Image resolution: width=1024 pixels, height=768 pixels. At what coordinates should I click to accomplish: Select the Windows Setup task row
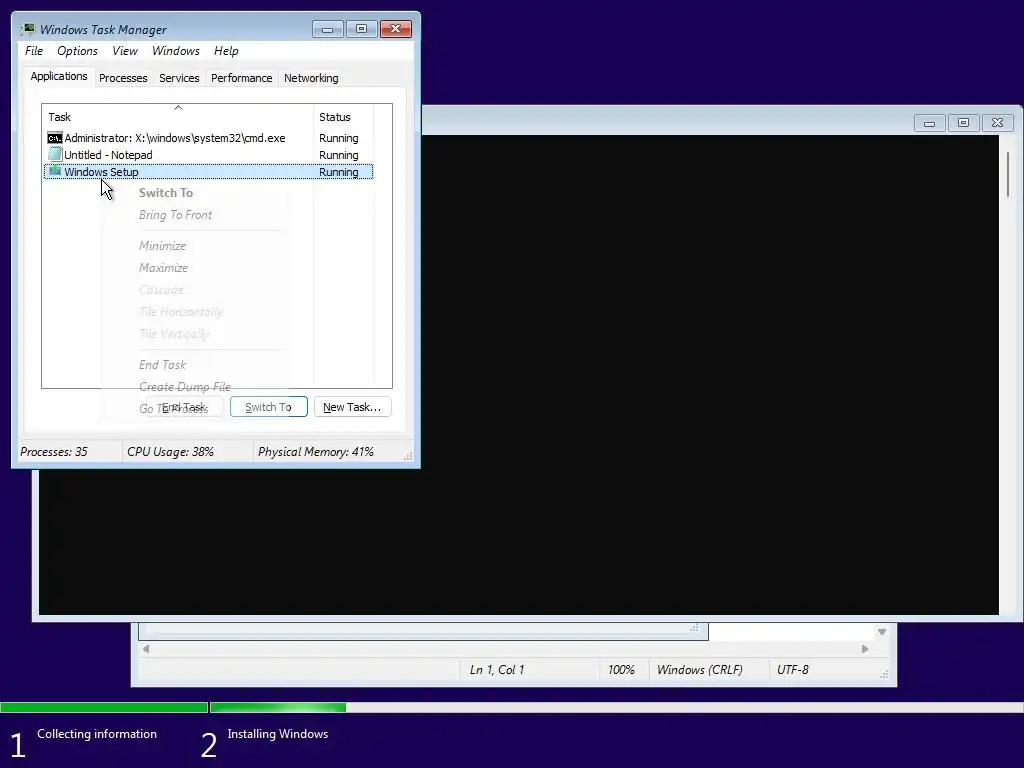pos(208,172)
